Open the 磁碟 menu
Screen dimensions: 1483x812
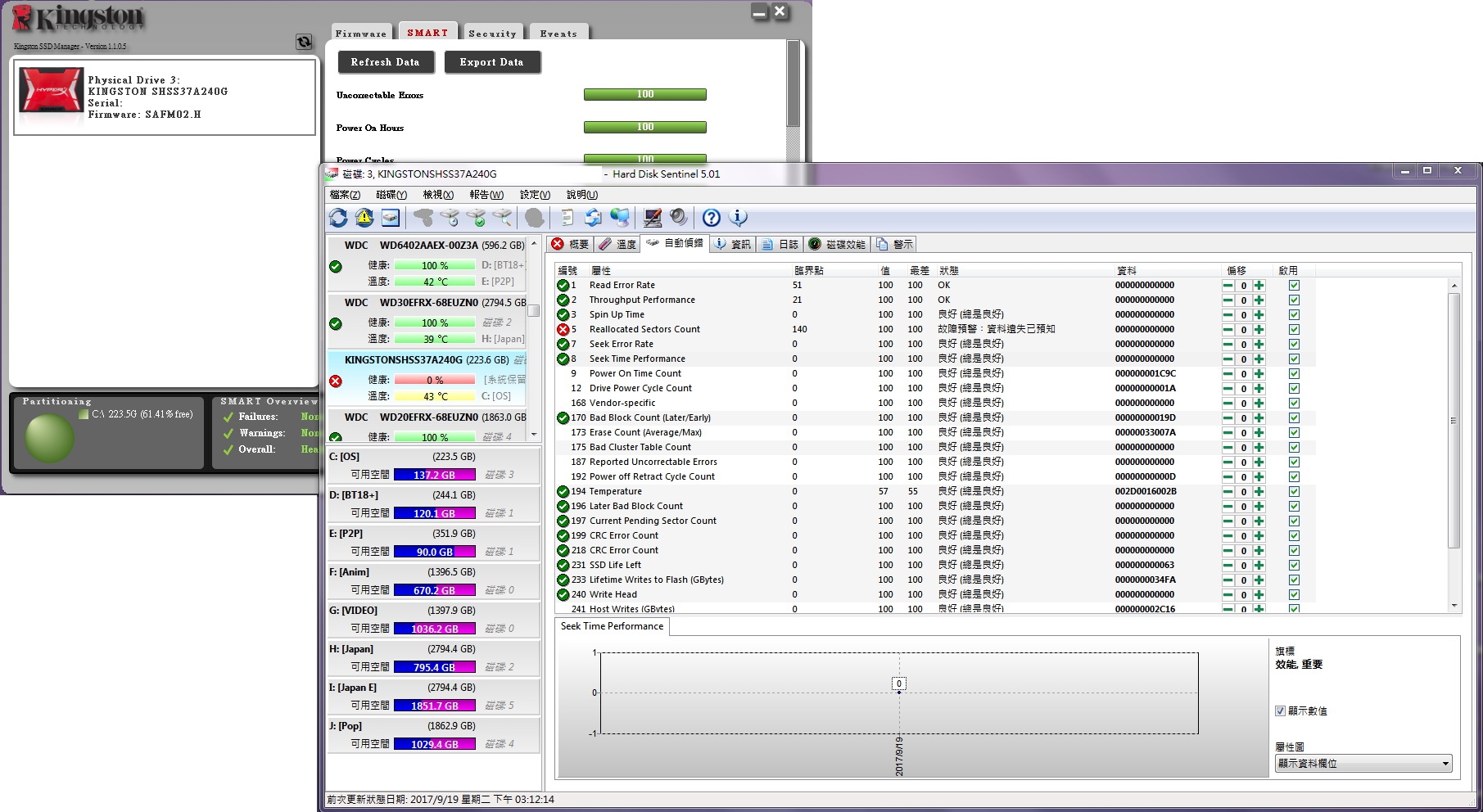pos(391,195)
